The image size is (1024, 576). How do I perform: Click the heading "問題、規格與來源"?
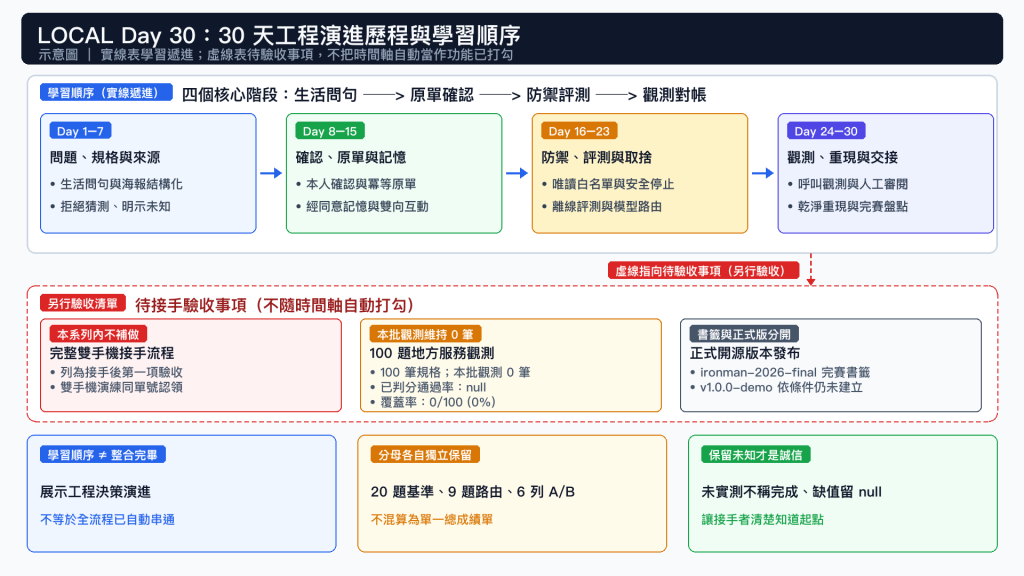coord(104,157)
